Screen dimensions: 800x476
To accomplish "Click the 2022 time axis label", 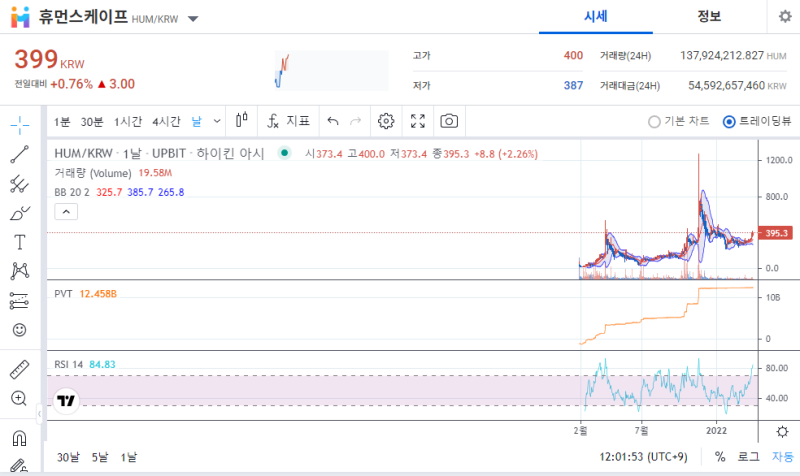I will (x=716, y=431).
